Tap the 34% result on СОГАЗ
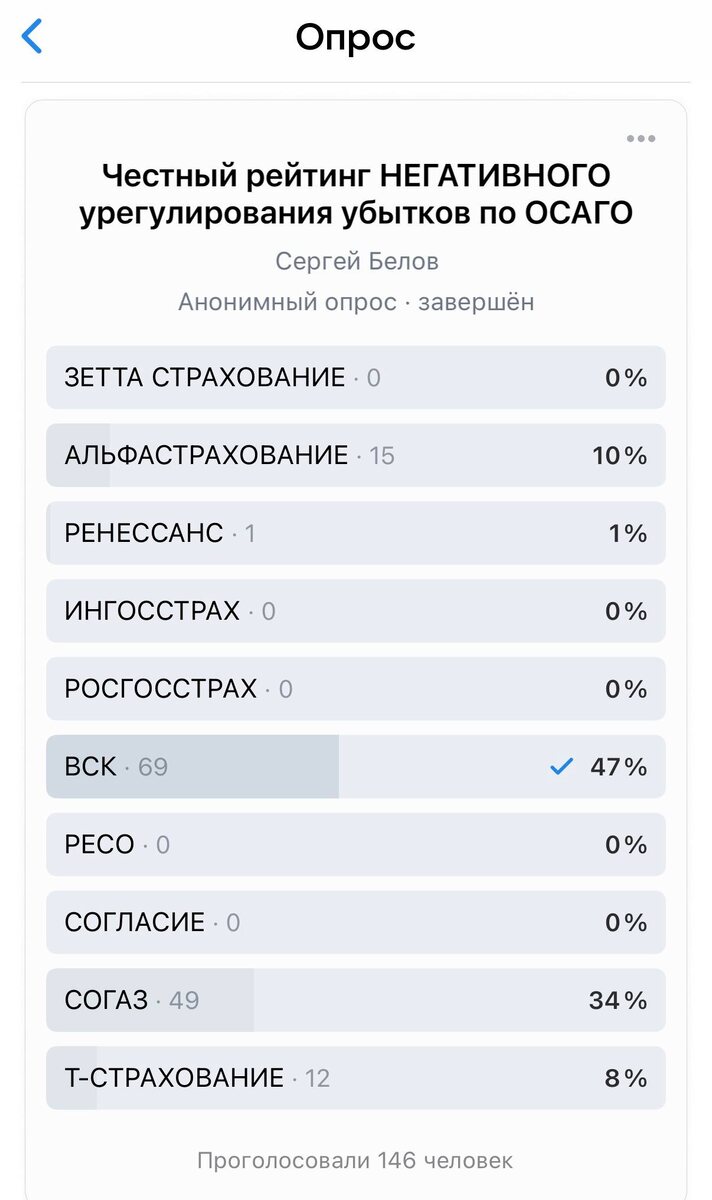Viewport: 712px width, 1200px height. (618, 1000)
